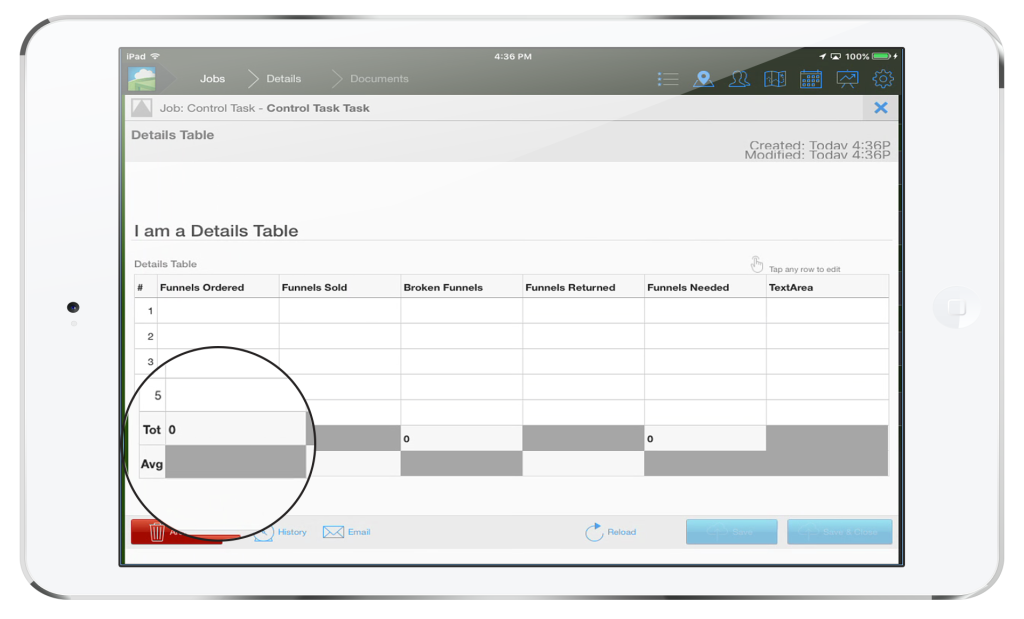Tap the Save button
The height and width of the screenshot is (619, 1024).
pos(731,532)
